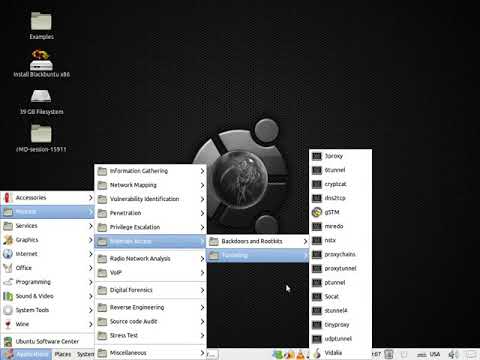Expand the Source code Audit arrow
This screenshot has width=480, height=360.
coord(202,321)
